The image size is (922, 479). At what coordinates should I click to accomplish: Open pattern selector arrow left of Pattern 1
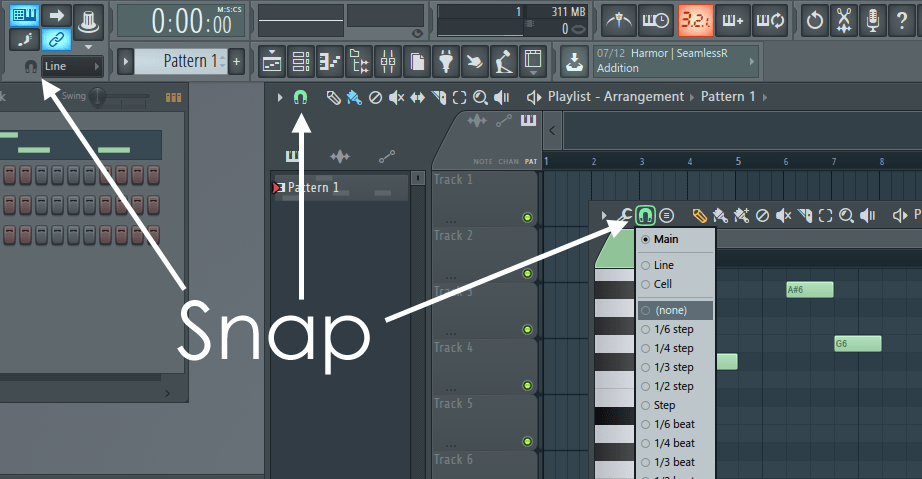pos(125,61)
